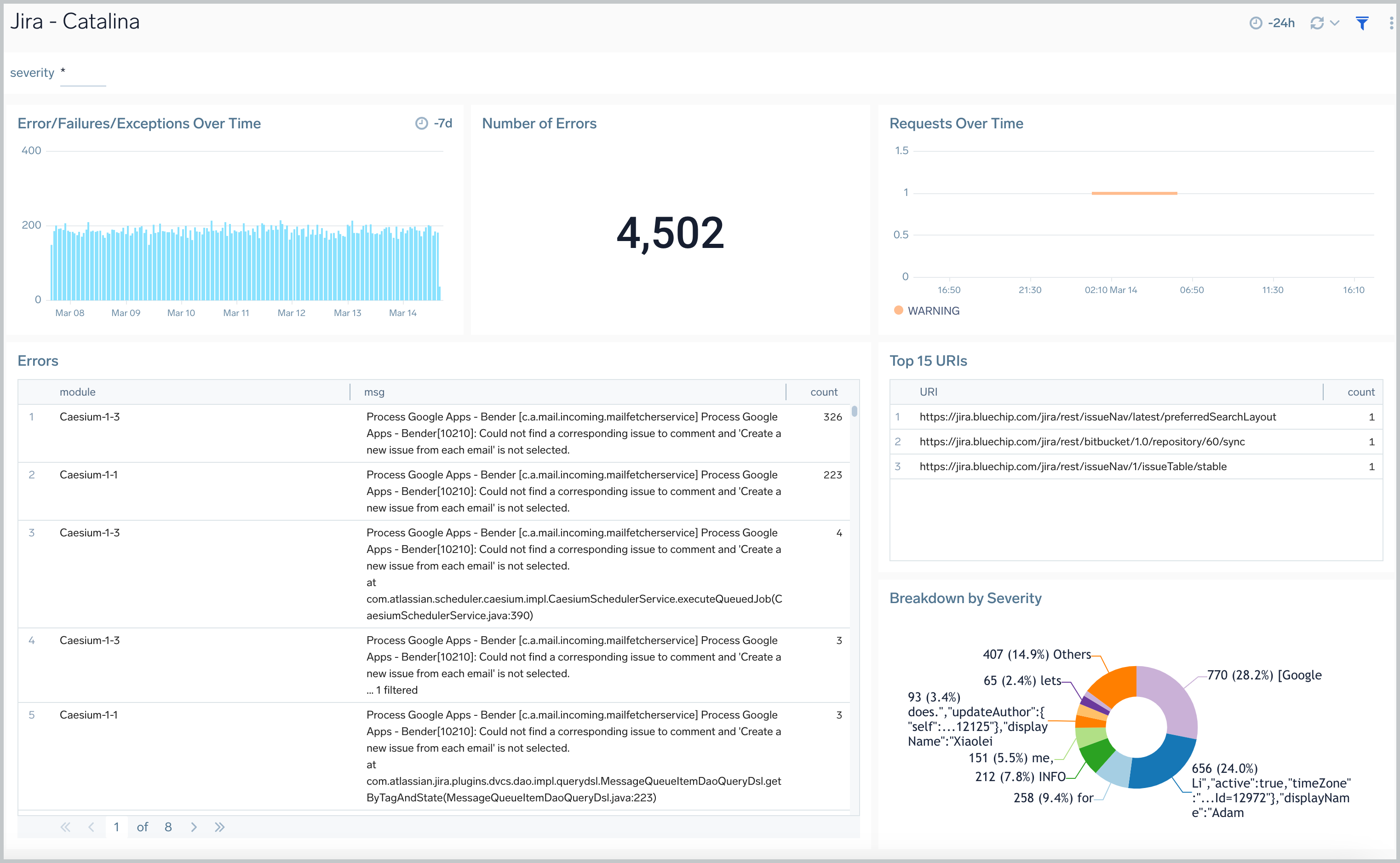Sort Errors table by count column
The image size is (1400, 863).
coord(824,391)
